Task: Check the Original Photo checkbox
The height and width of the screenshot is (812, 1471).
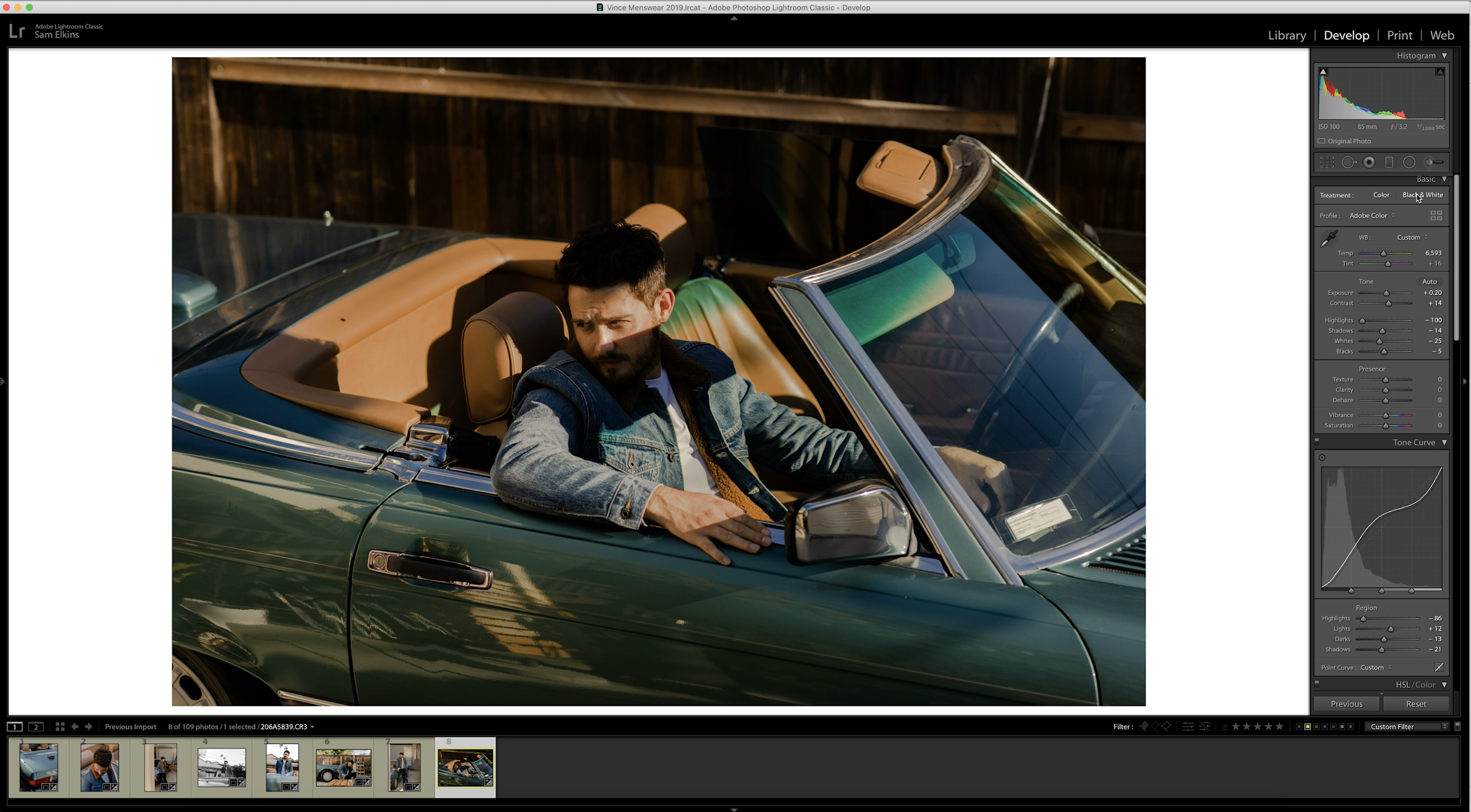Action: click(1321, 141)
